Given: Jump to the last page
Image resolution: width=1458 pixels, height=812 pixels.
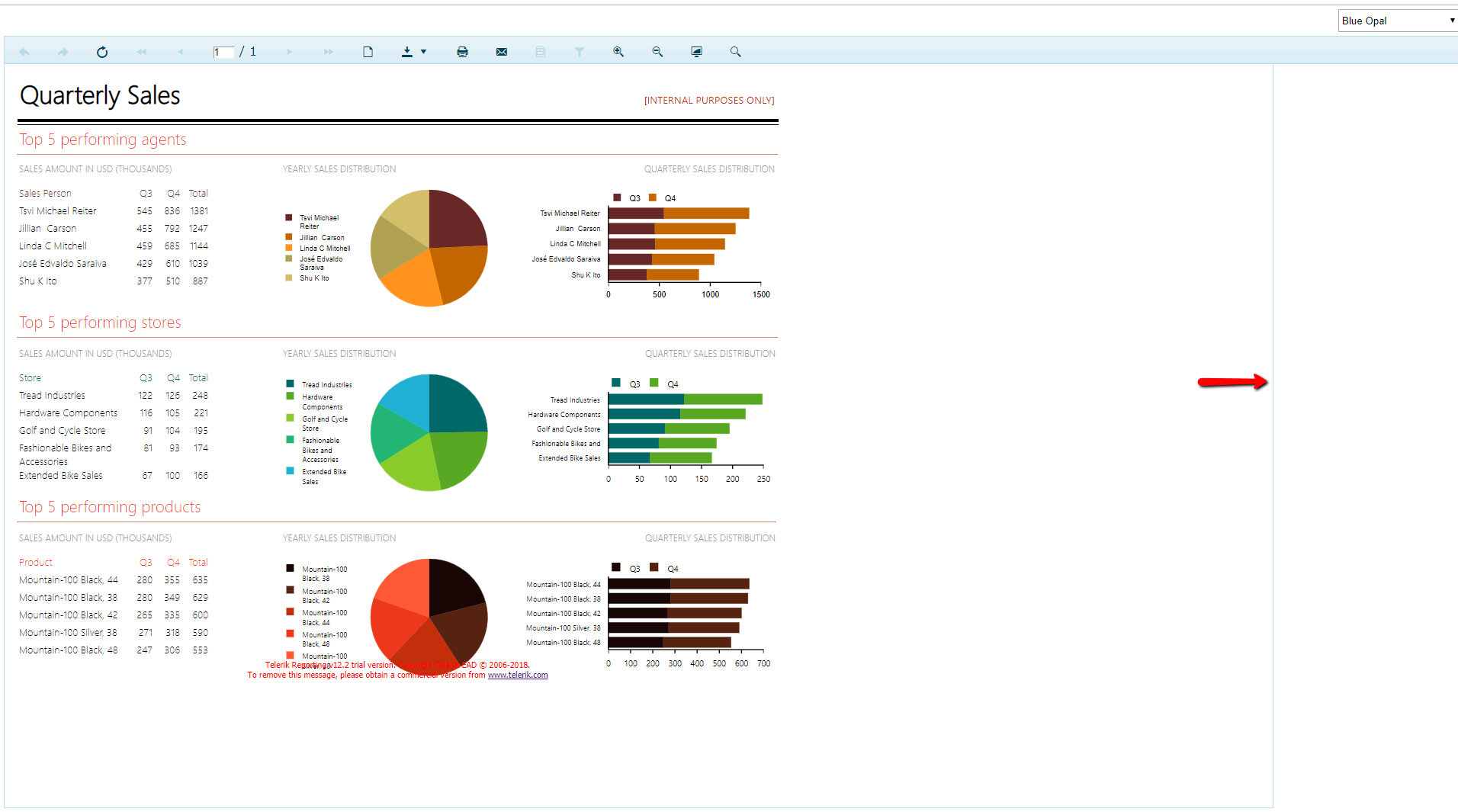Looking at the screenshot, I should (x=329, y=52).
